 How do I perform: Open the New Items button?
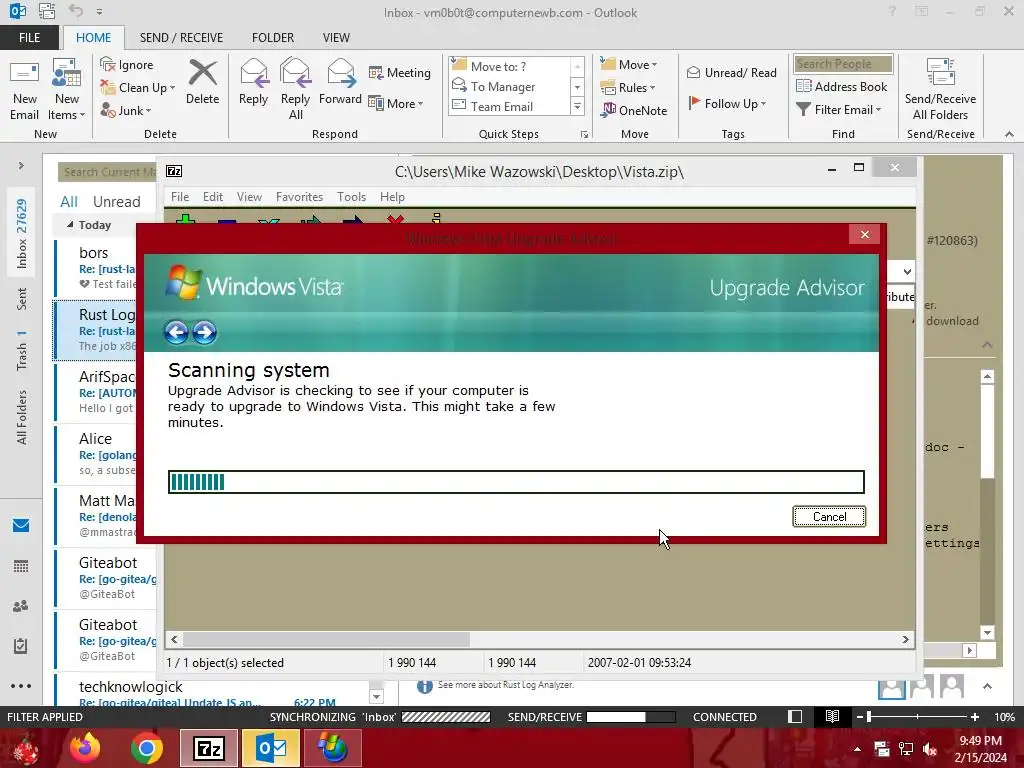point(67,90)
